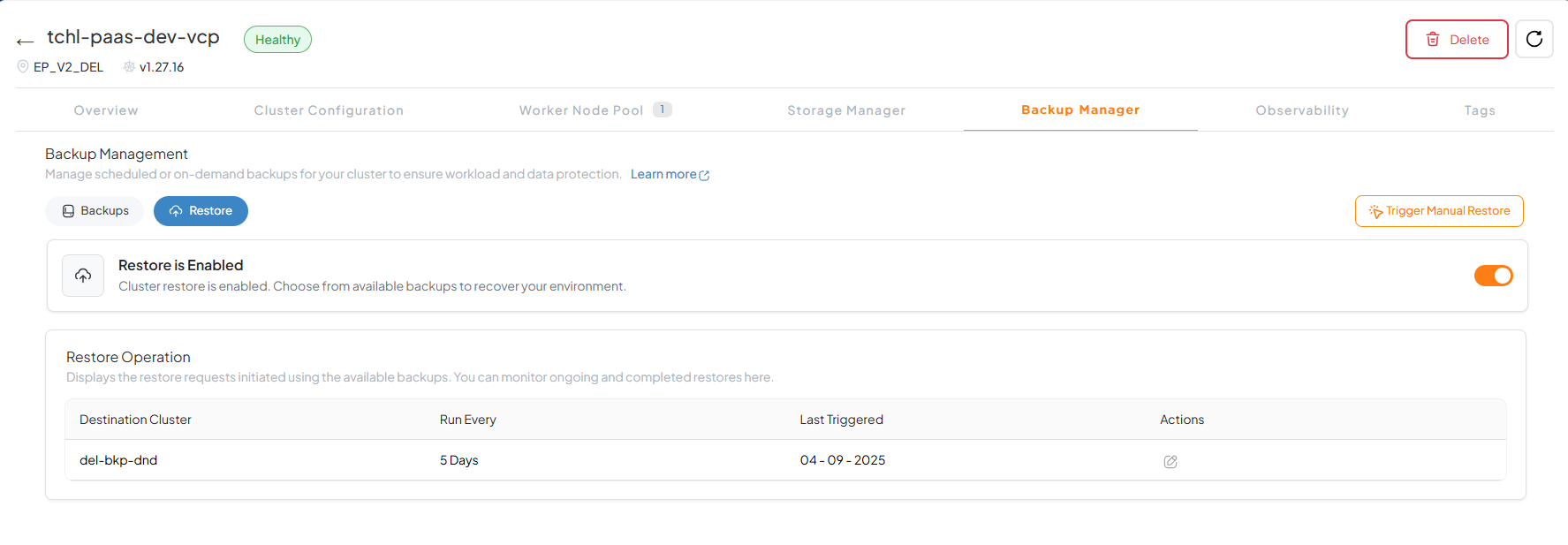Show the Backups view
The width and height of the screenshot is (1568, 545).
click(x=95, y=211)
